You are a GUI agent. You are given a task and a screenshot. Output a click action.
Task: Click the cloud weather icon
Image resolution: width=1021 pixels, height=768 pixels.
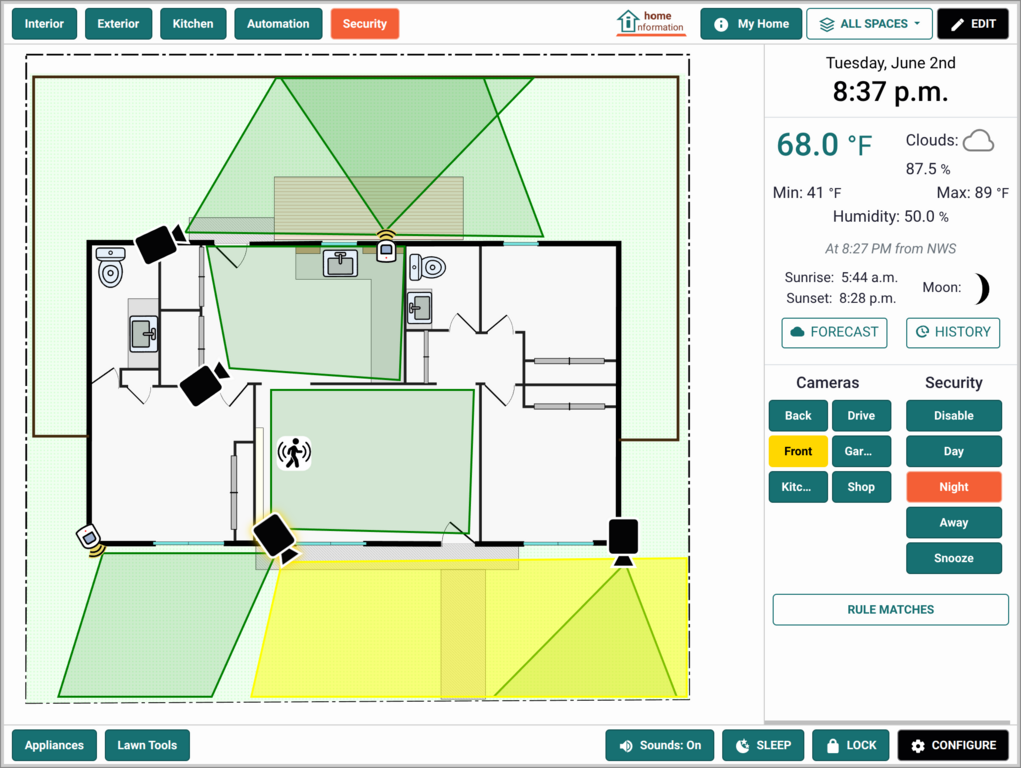click(978, 141)
